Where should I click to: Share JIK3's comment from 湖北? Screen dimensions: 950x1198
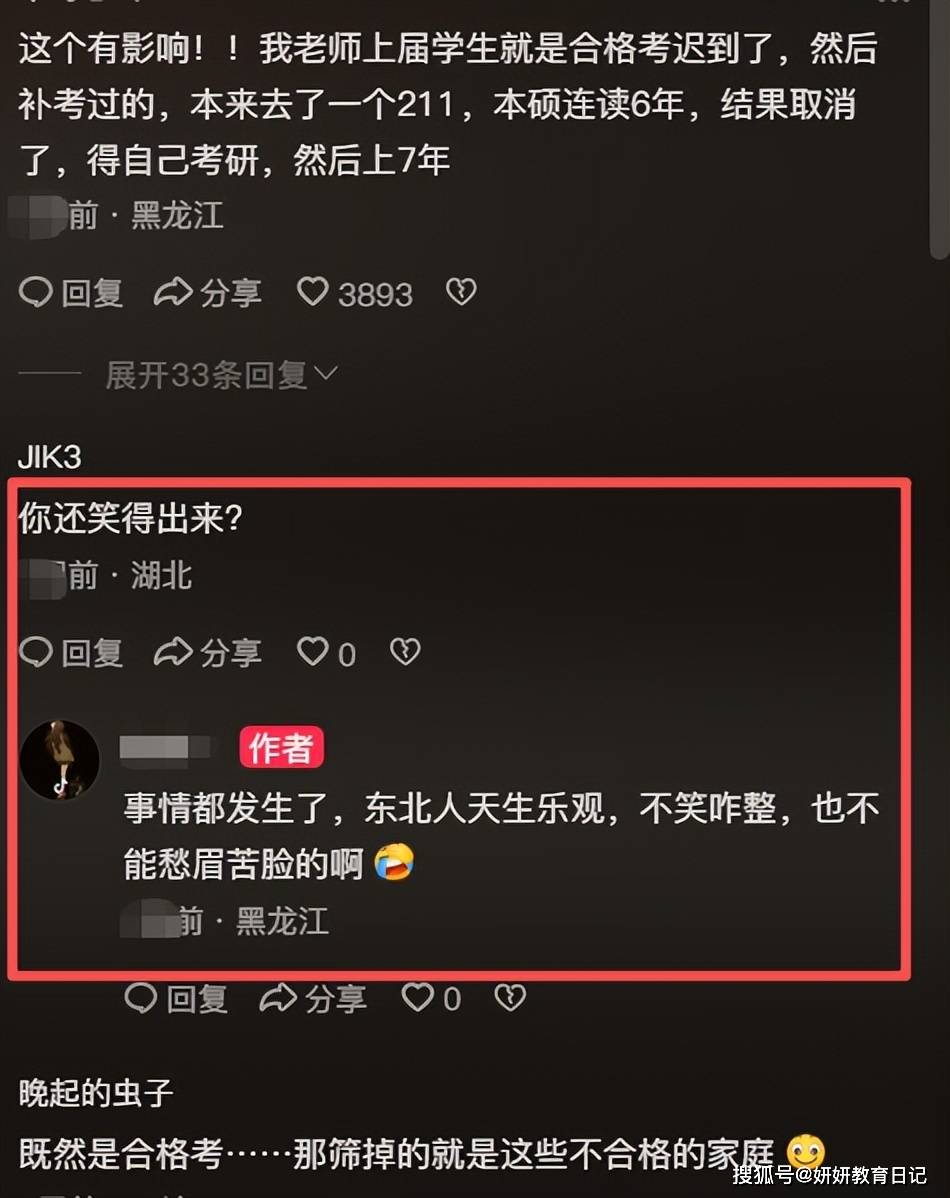tap(208, 652)
